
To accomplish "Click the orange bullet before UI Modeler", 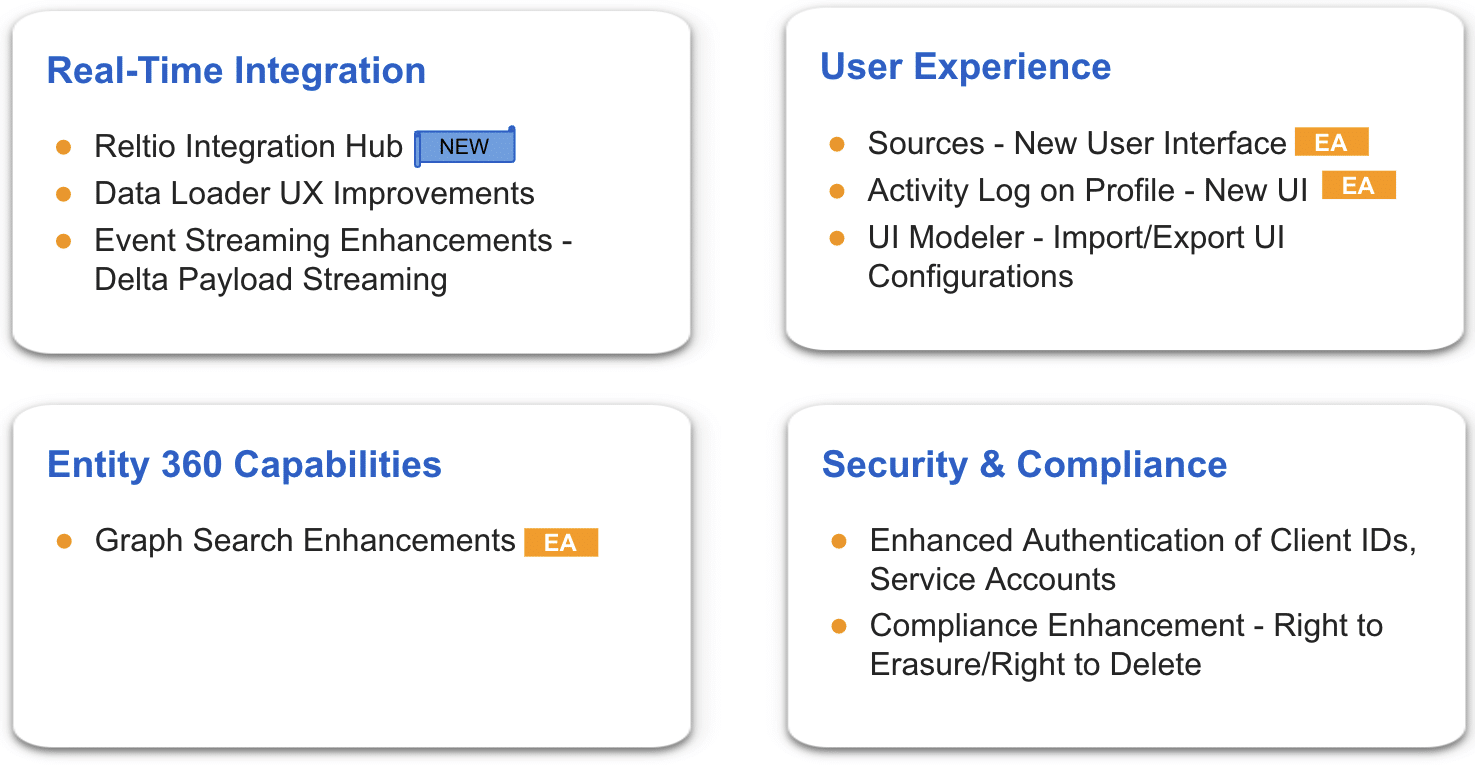I will 838,238.
